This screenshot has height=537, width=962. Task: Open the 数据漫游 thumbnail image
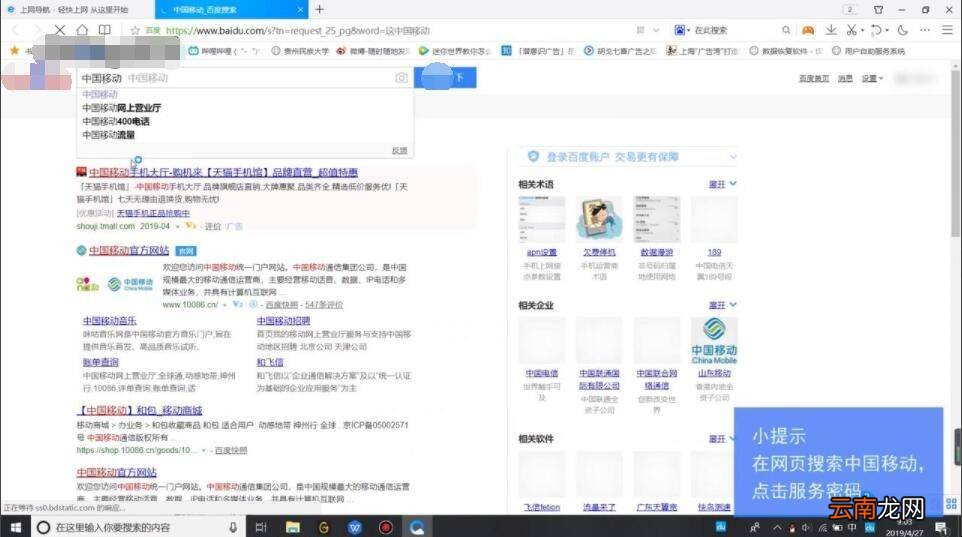656,219
